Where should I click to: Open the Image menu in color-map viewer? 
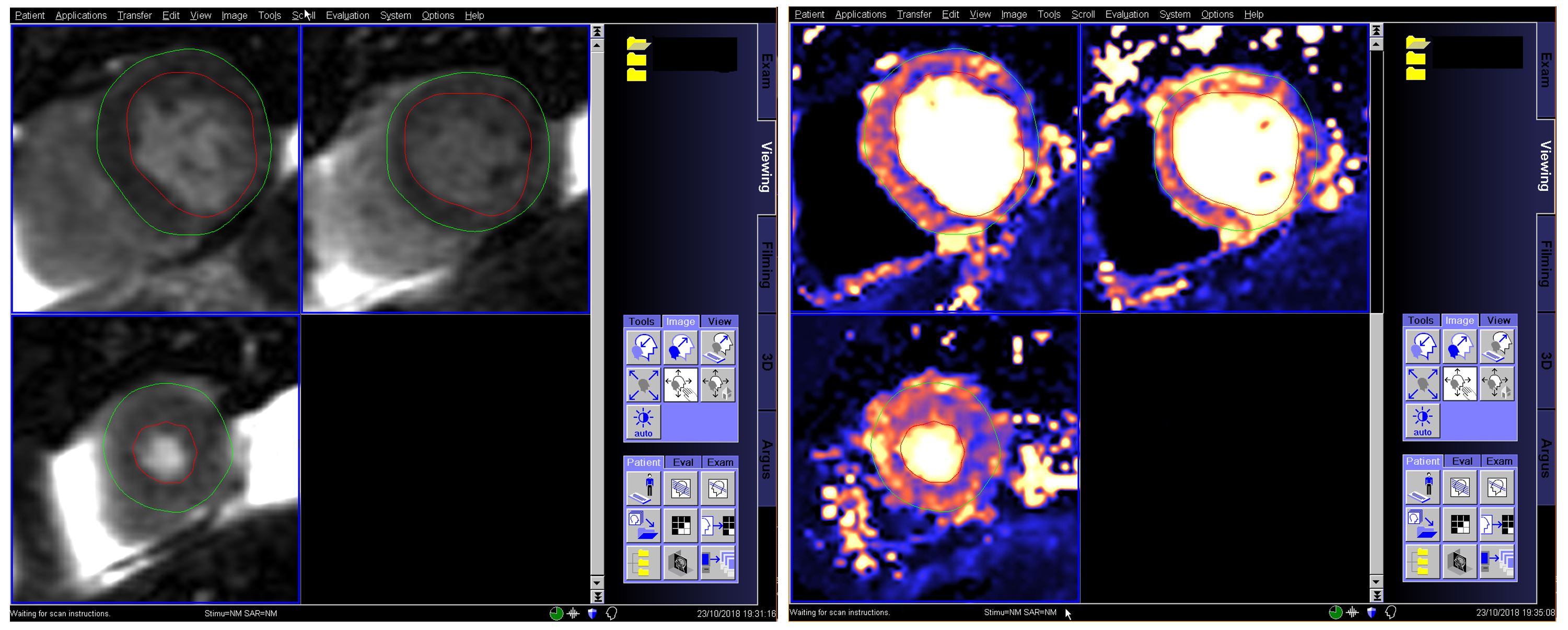point(1014,14)
